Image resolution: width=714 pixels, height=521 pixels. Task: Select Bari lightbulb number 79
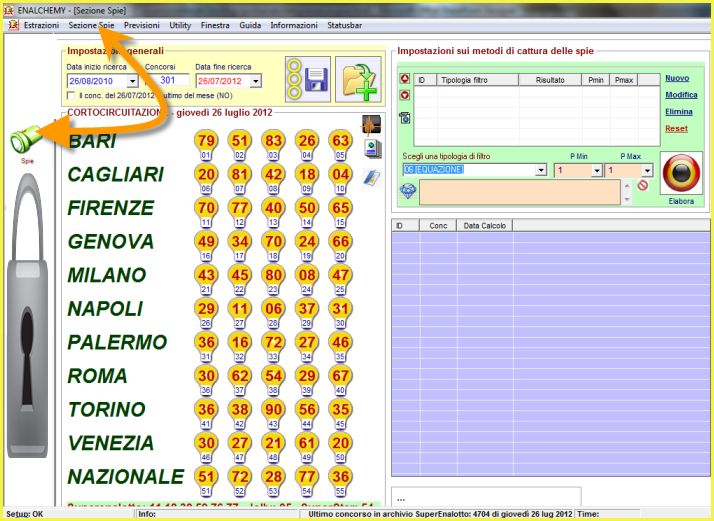(x=206, y=145)
